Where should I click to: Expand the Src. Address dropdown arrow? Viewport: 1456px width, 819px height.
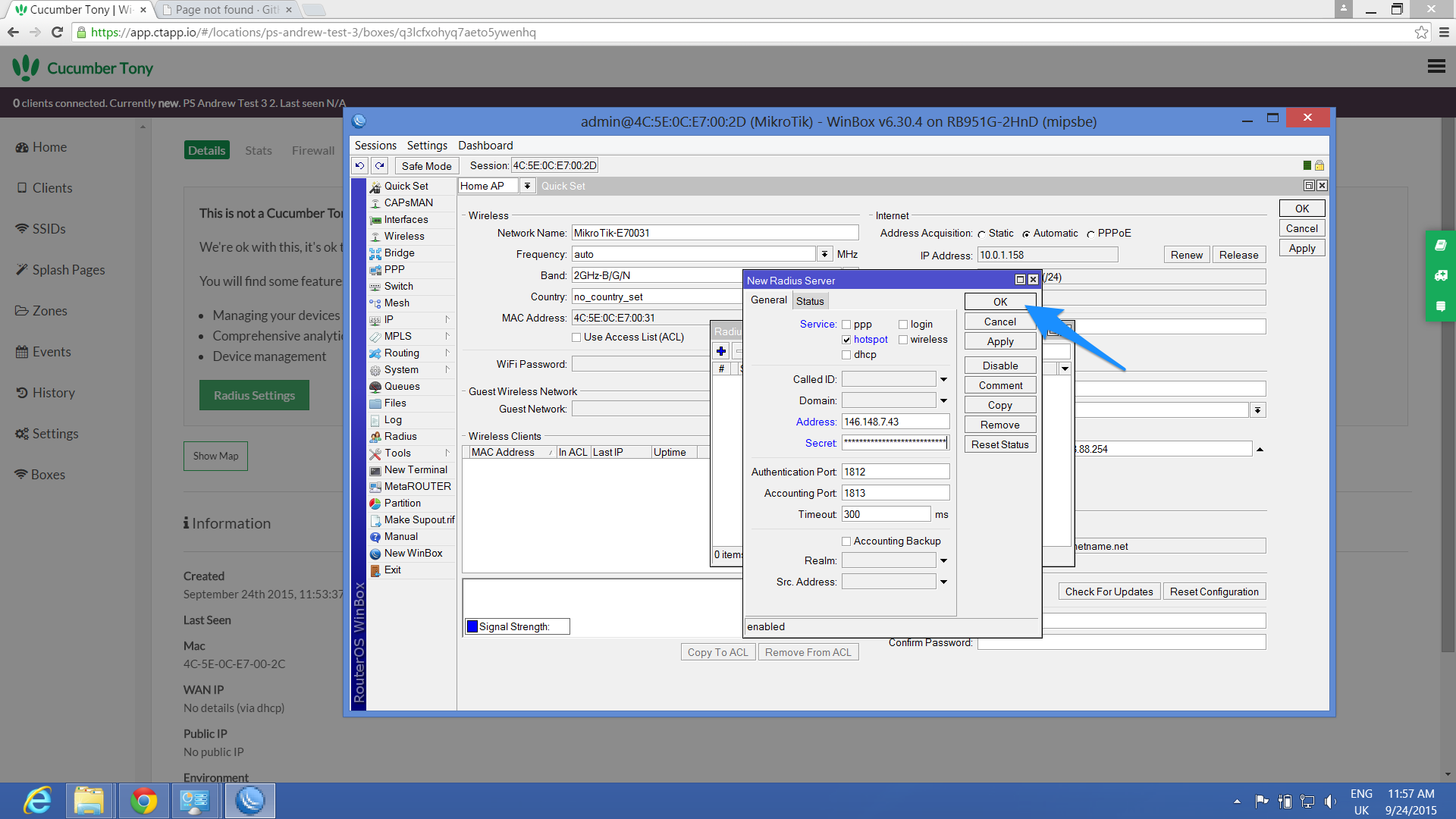(x=943, y=582)
